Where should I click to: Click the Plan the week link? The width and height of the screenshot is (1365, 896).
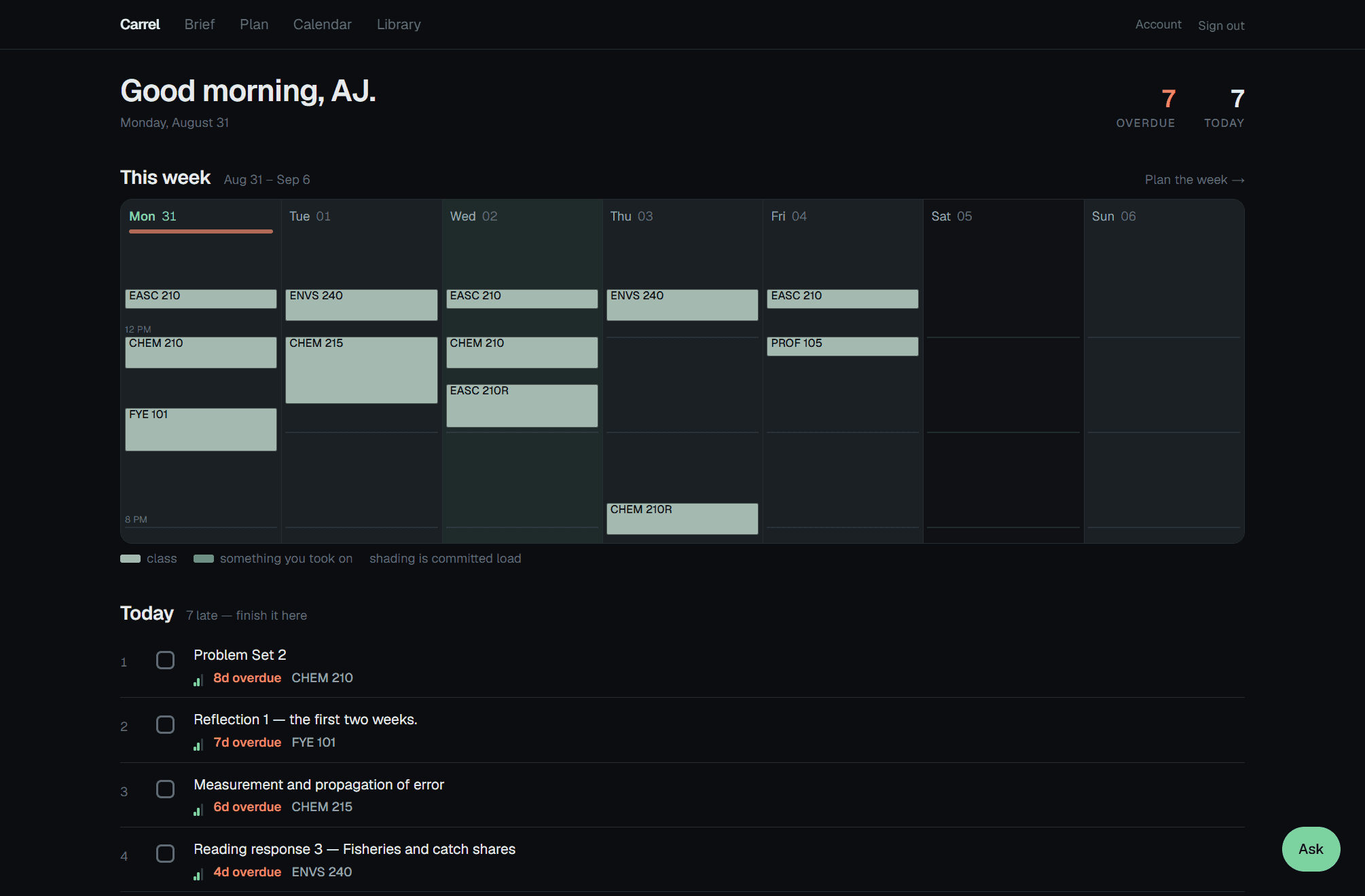(1195, 179)
